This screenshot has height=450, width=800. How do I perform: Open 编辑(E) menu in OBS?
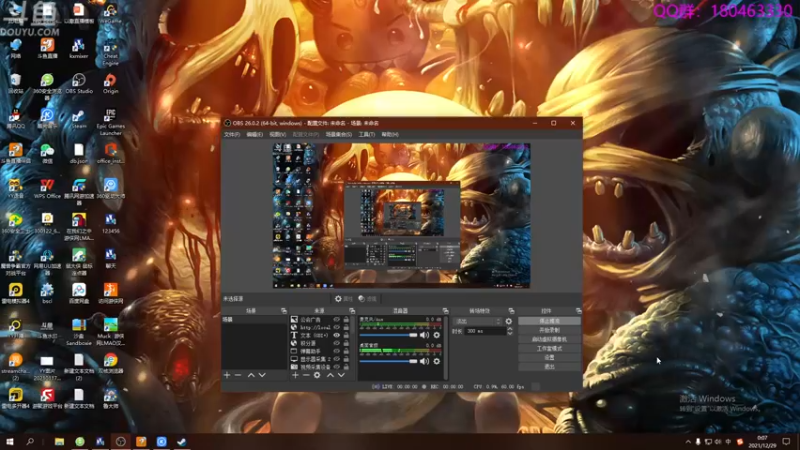(x=254, y=135)
